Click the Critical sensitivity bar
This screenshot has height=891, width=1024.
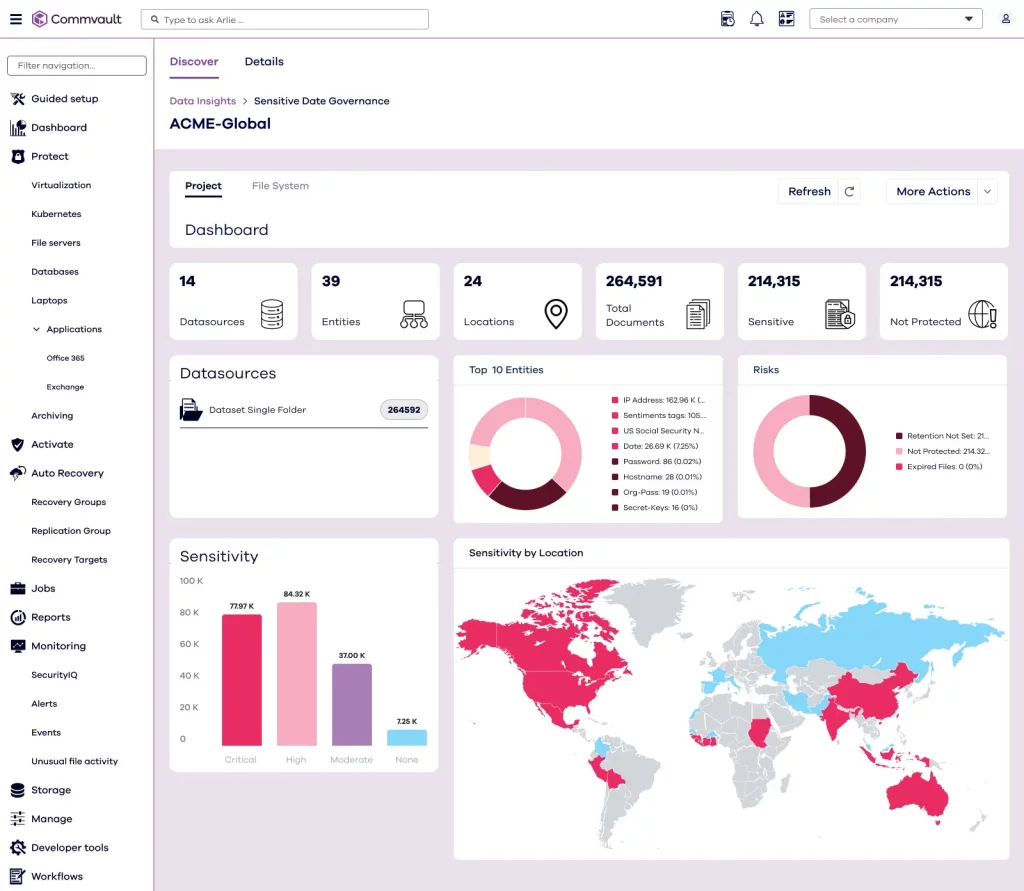click(x=241, y=679)
